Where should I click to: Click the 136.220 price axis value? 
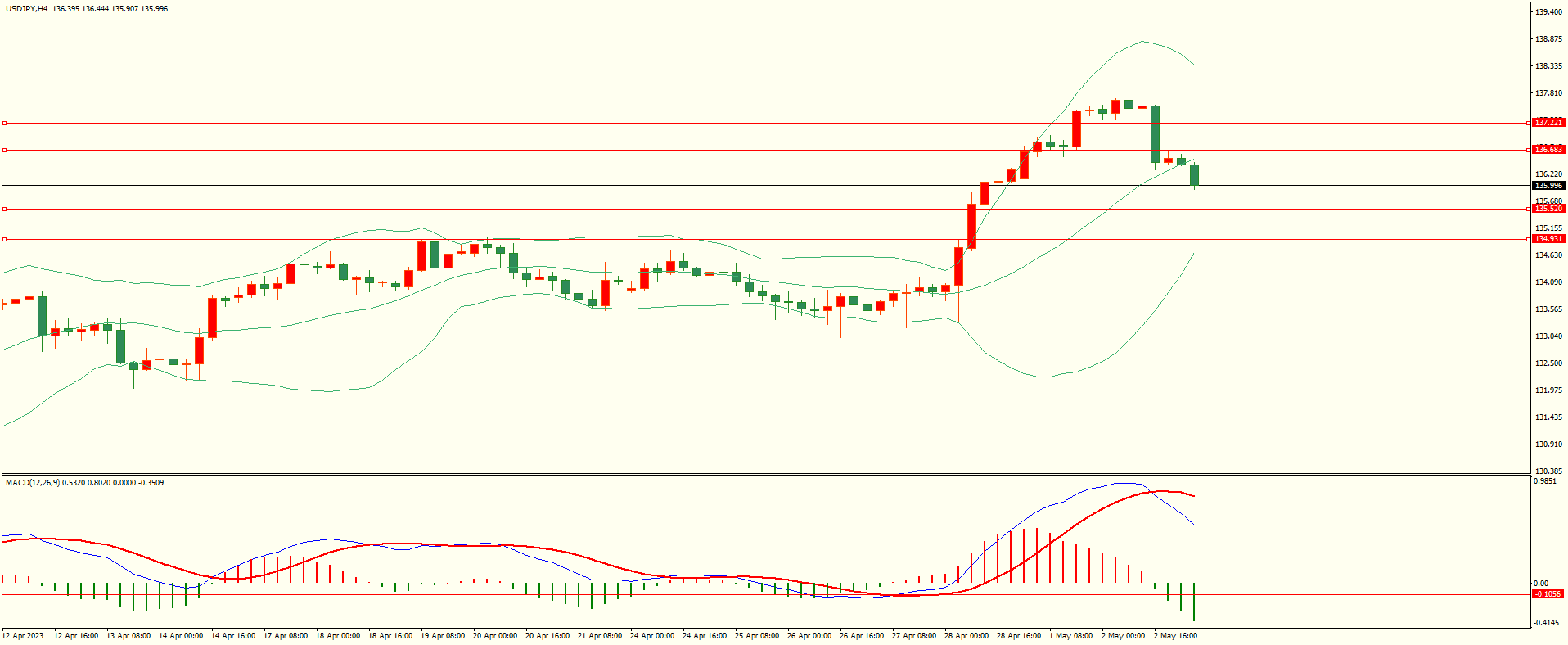click(1548, 174)
